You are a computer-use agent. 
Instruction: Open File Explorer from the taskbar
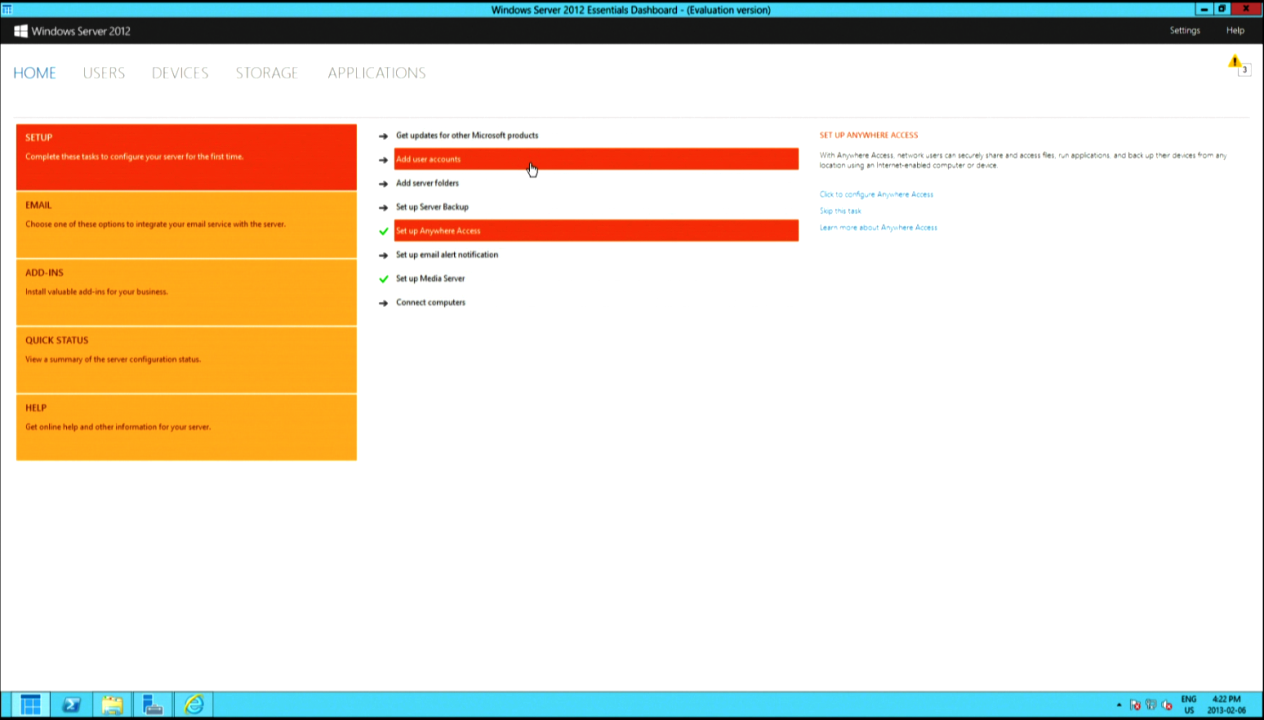112,705
